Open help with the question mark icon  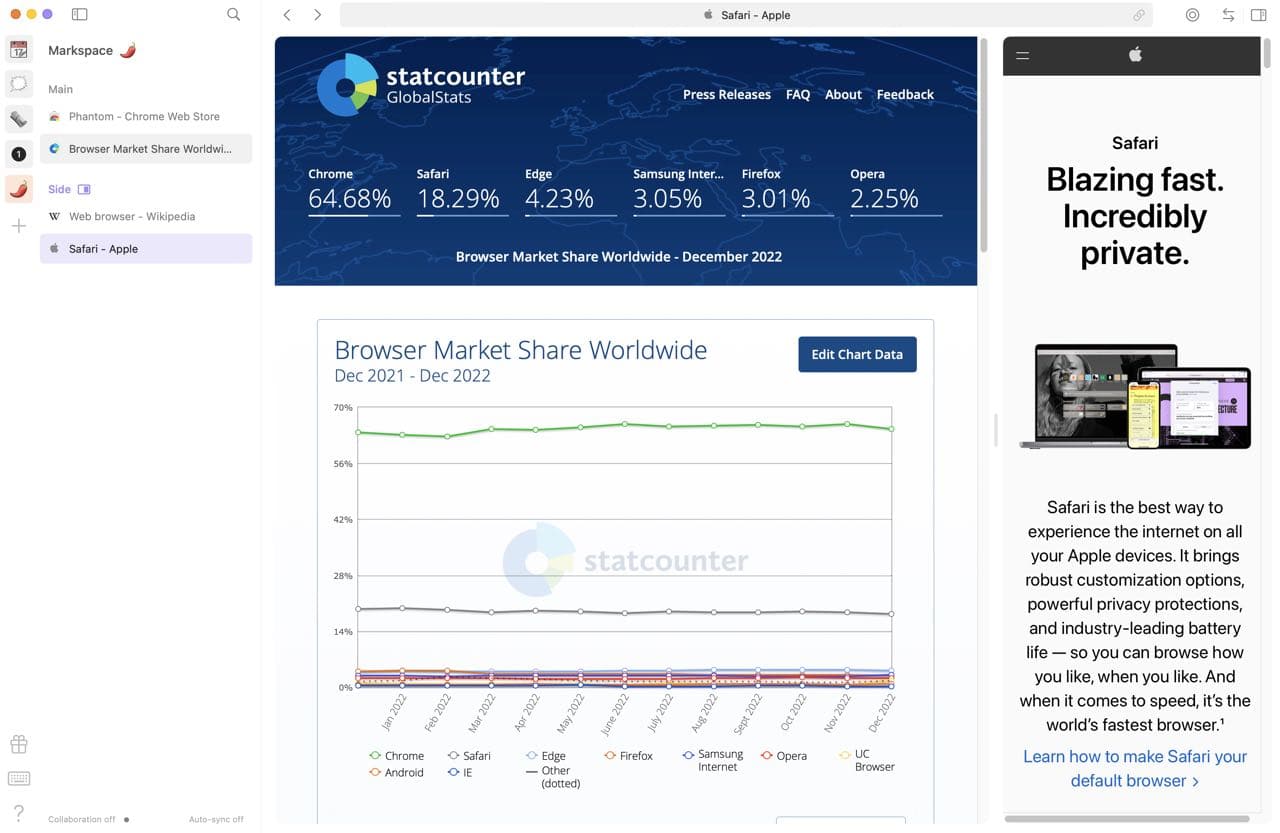click(18, 813)
